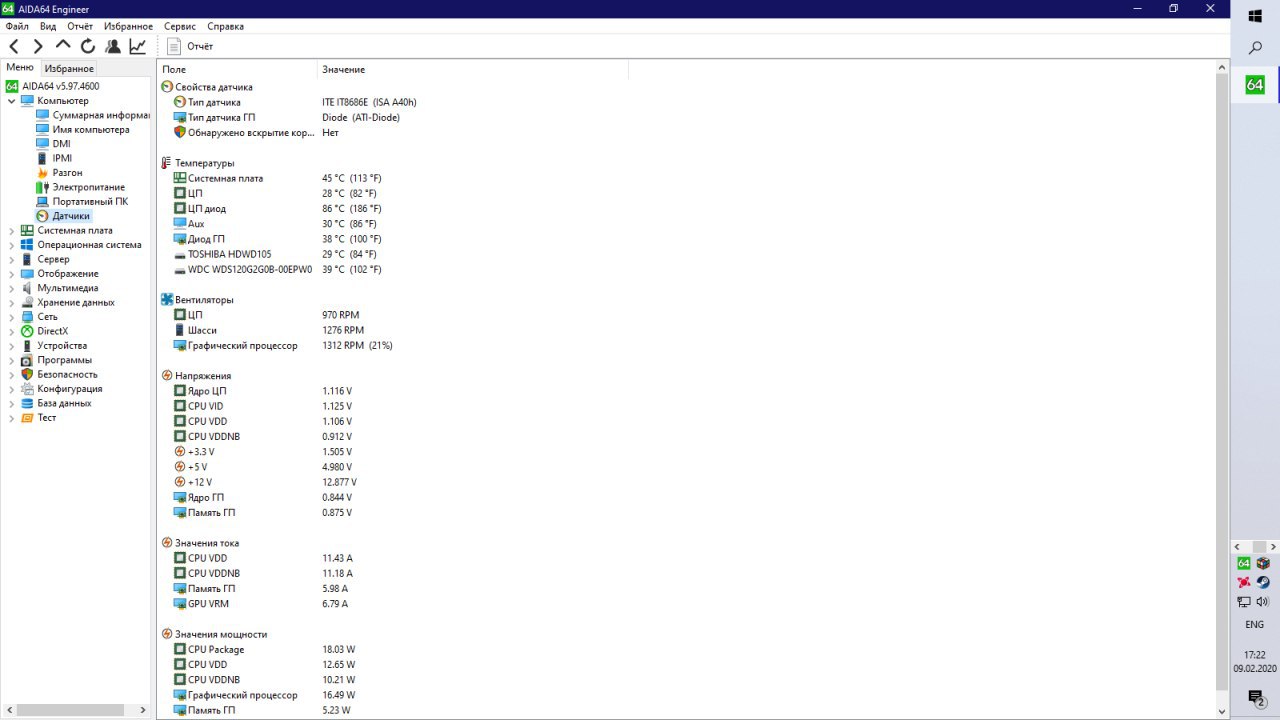Open the user icon in the toolbar
The image size is (1280, 720).
click(113, 46)
